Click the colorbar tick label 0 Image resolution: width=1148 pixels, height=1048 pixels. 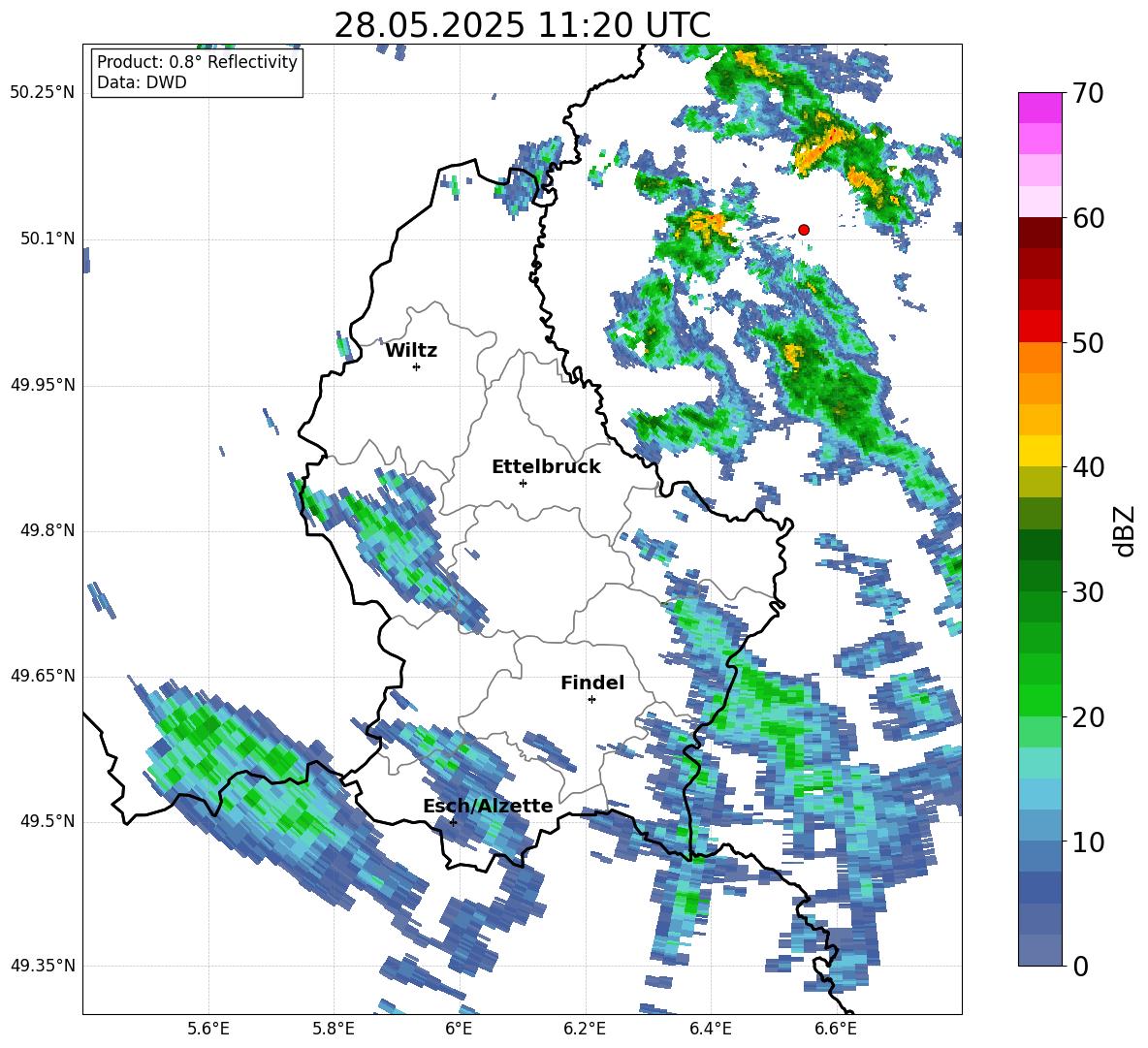(x=1080, y=967)
